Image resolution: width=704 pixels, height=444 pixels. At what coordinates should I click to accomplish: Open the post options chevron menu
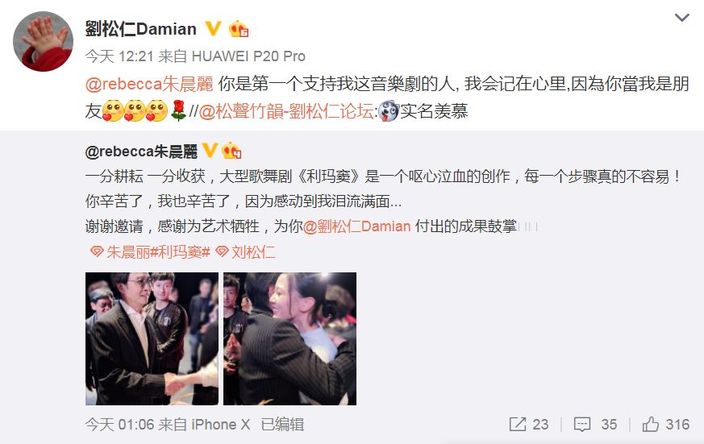coord(682,18)
